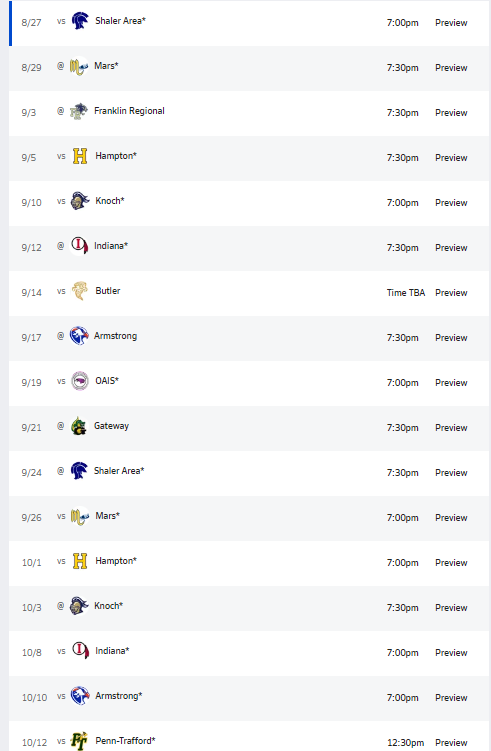The height and width of the screenshot is (751, 491).
Task: Click the Franklin Regional team logo
Action: point(79,111)
